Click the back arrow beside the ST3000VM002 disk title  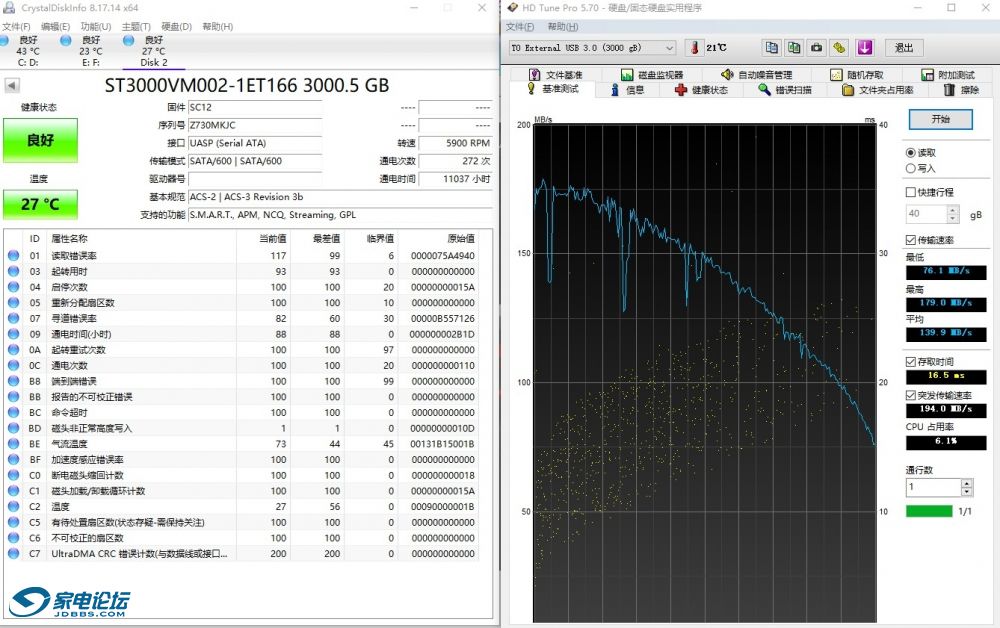tap(12, 85)
